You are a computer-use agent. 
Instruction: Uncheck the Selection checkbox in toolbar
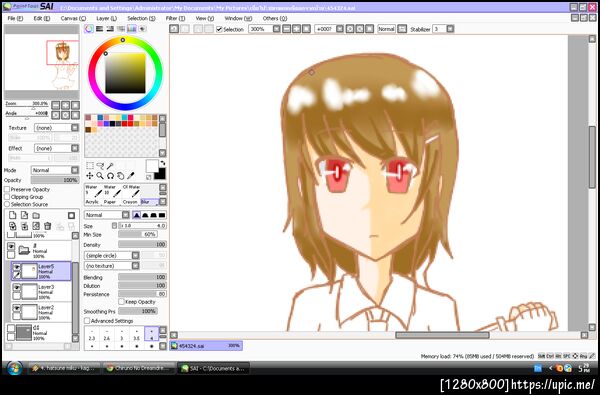[x=219, y=29]
